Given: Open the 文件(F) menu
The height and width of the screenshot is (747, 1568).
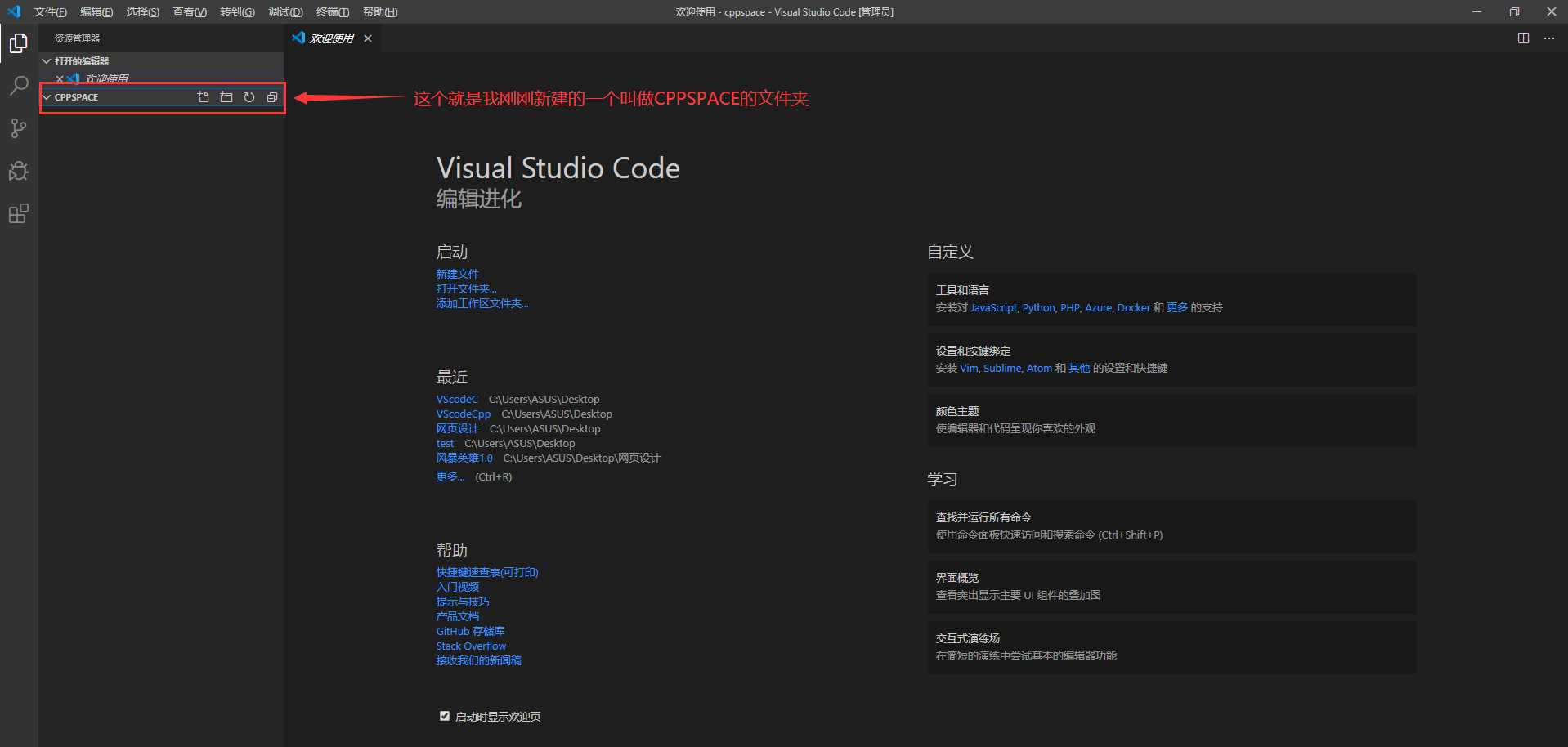Looking at the screenshot, I should [x=51, y=11].
